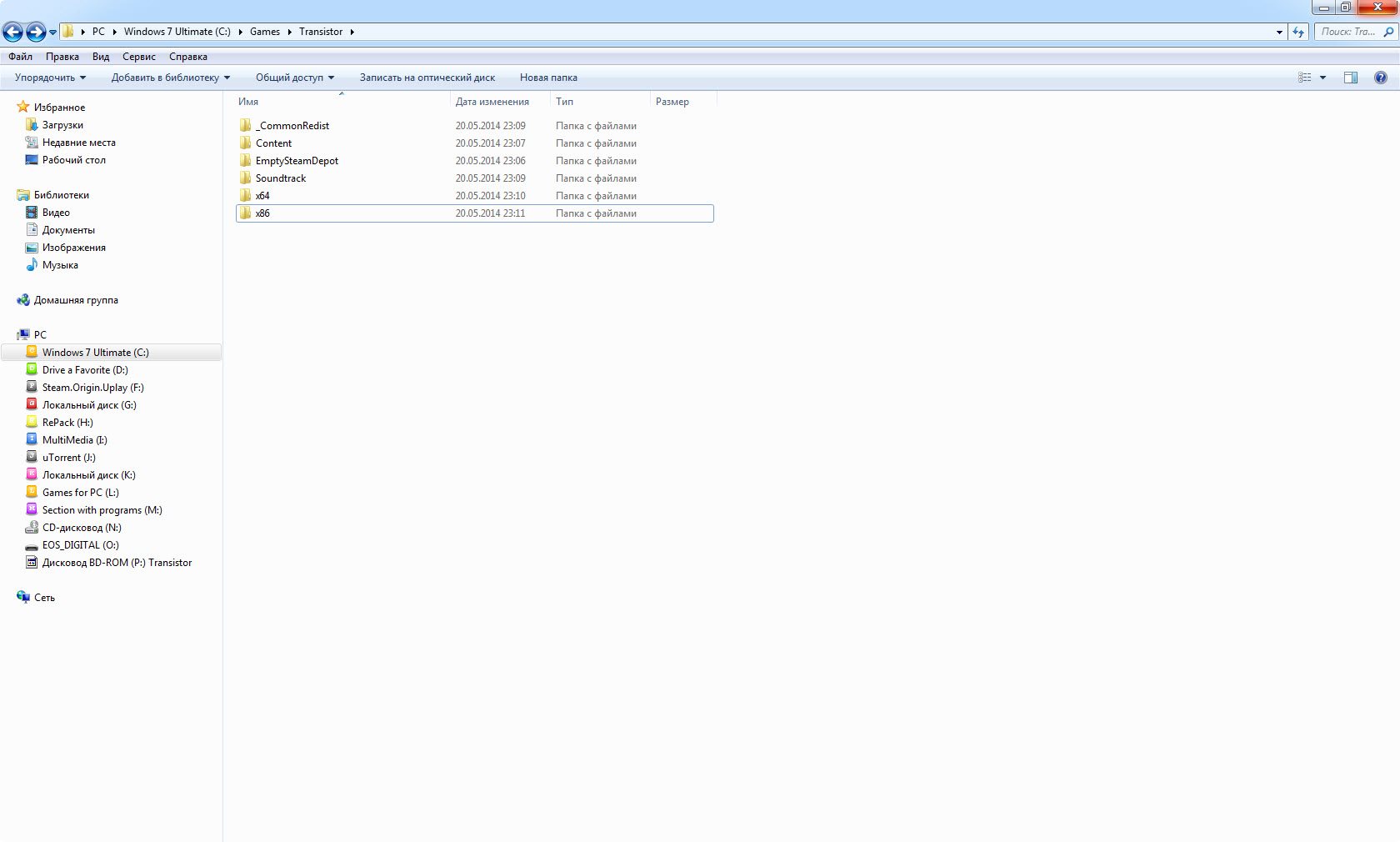Click Записать на оптический диск button

click(427, 78)
